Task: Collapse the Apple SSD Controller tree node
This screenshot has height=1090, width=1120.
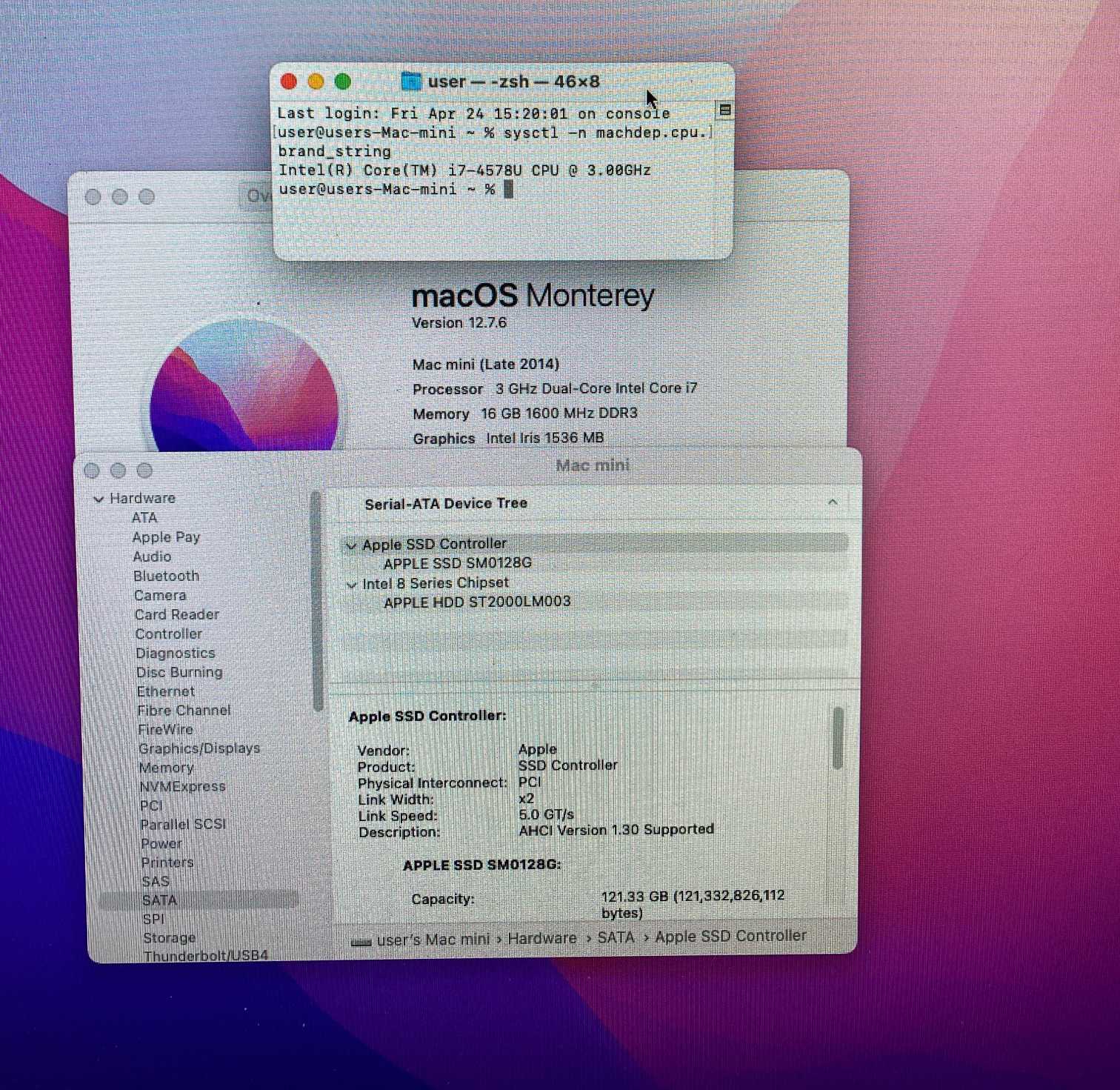Action: [352, 545]
